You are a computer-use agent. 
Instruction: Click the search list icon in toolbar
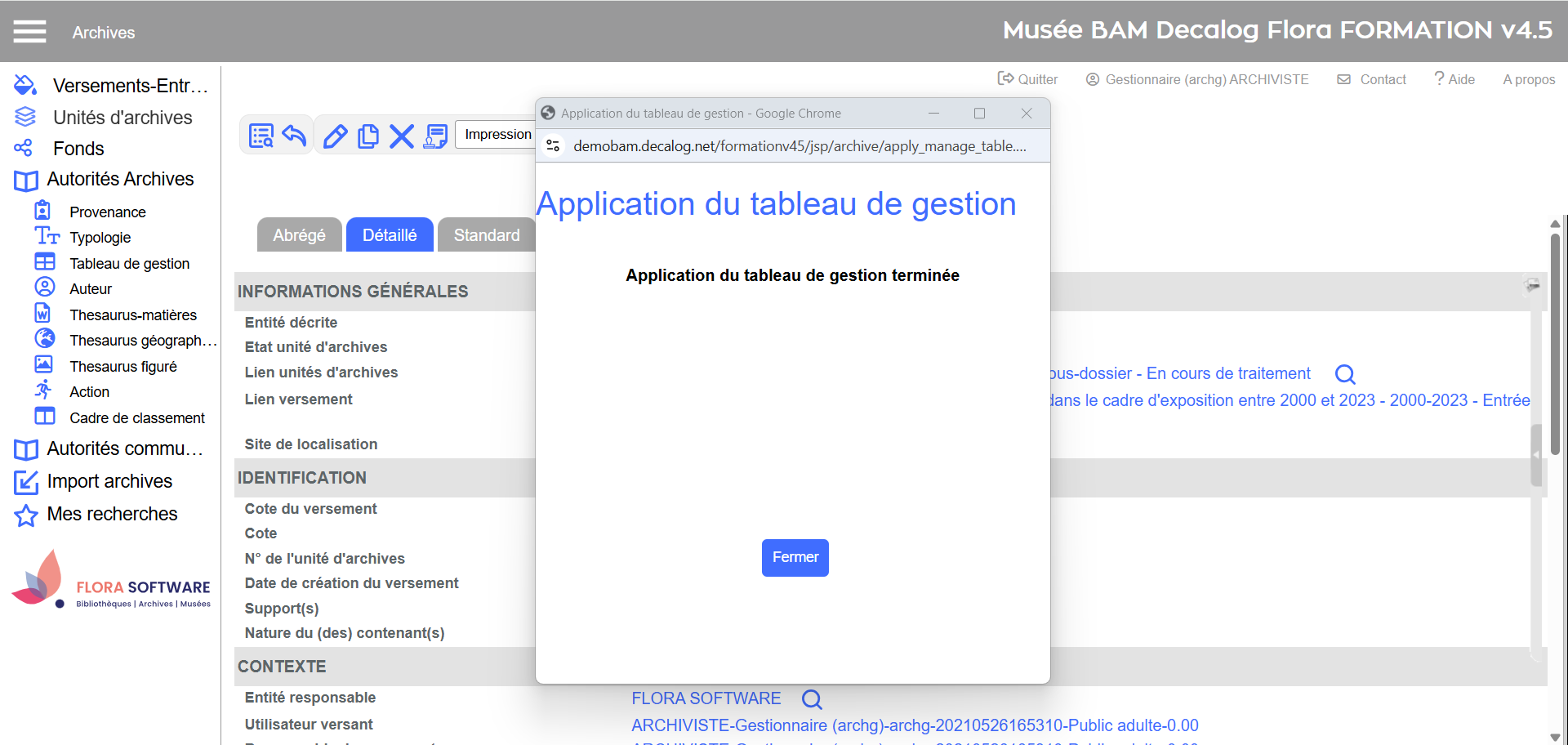pos(261,136)
